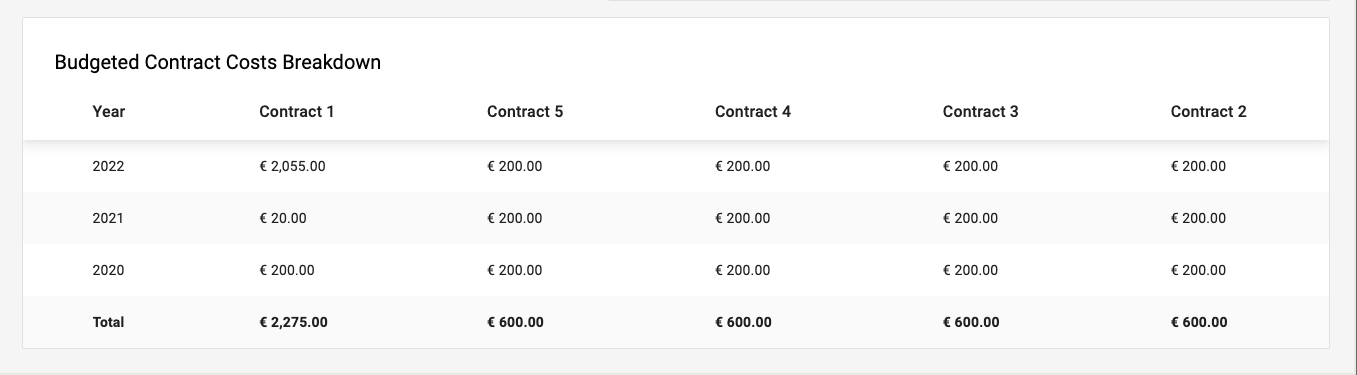Select the Contract 3 total of € 600.00
The image size is (1357, 375).
pos(971,322)
